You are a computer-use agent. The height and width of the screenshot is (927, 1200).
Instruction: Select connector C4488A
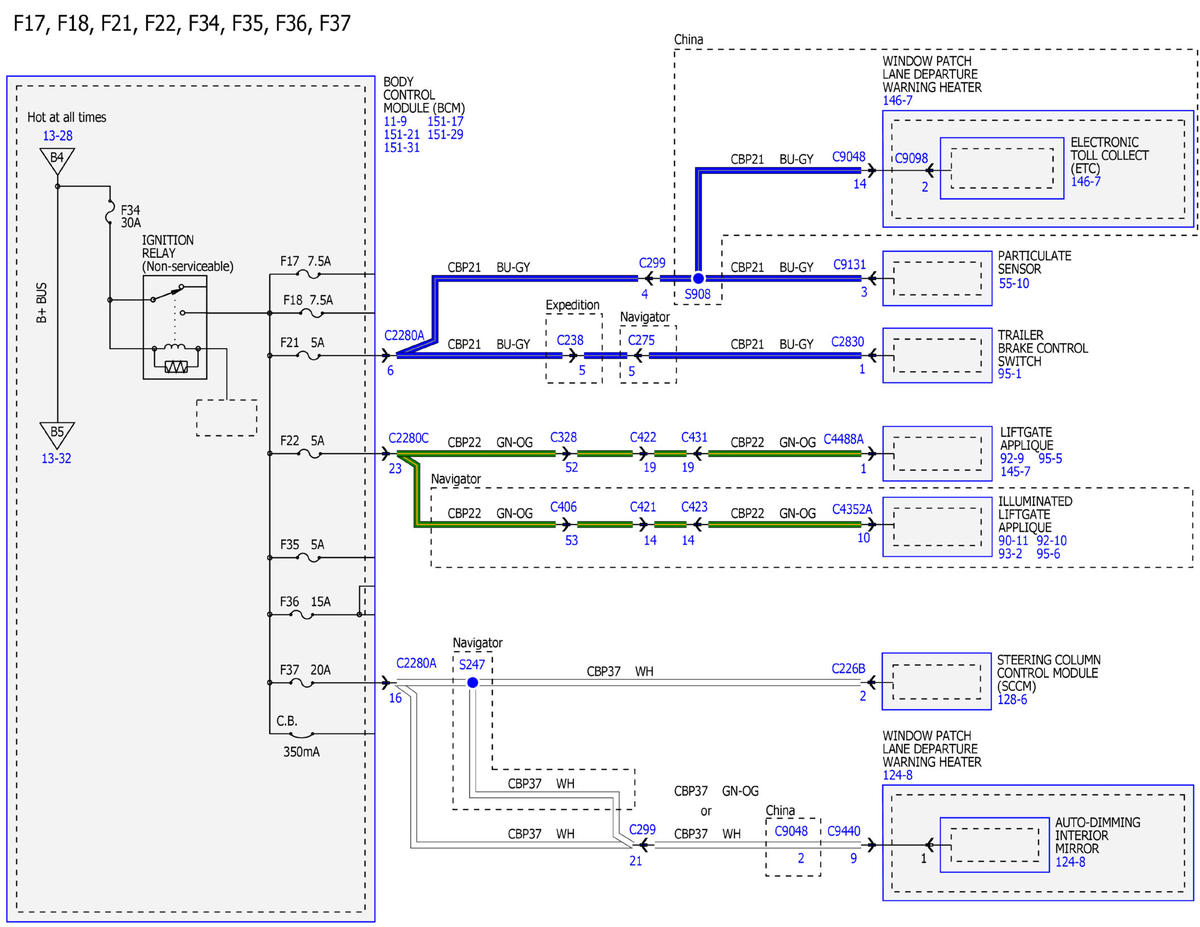click(x=843, y=438)
